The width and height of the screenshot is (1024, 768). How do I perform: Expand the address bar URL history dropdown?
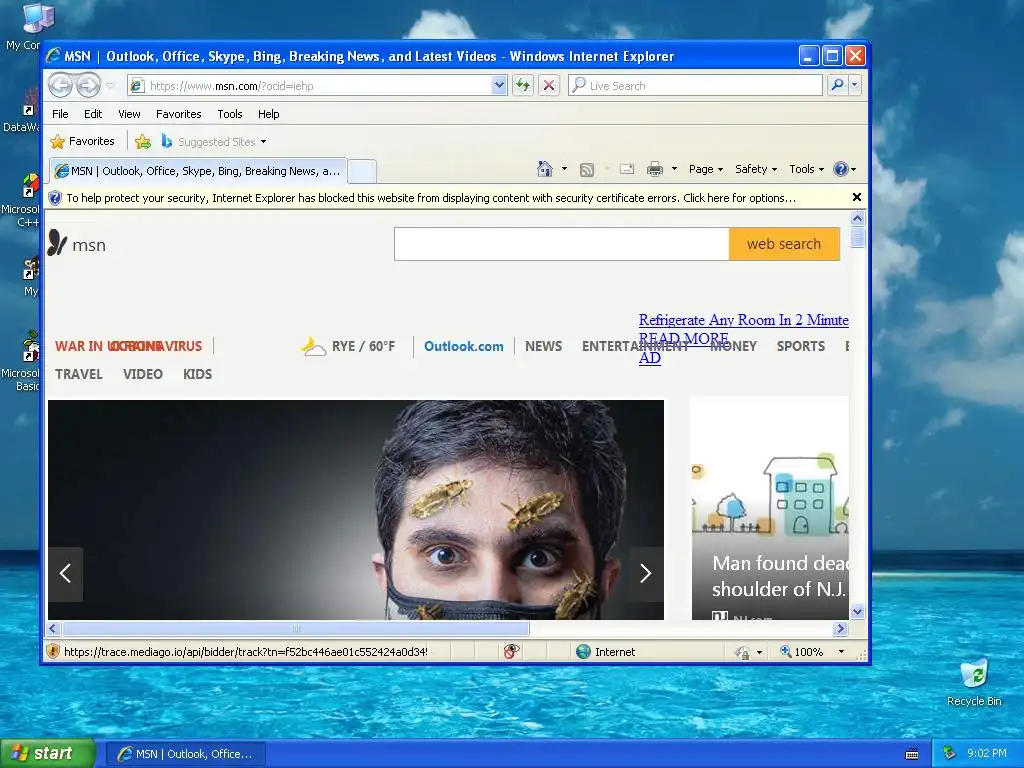click(499, 86)
